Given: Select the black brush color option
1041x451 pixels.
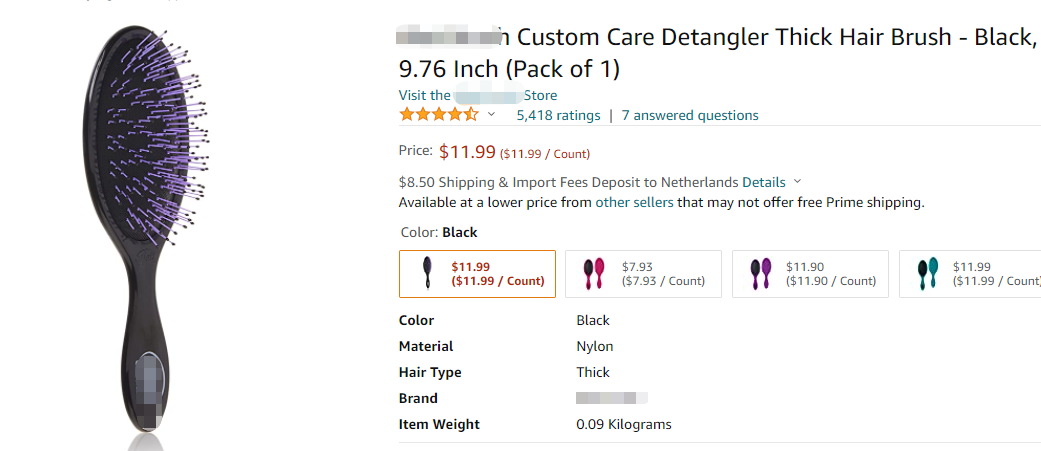Looking at the screenshot, I should [477, 274].
